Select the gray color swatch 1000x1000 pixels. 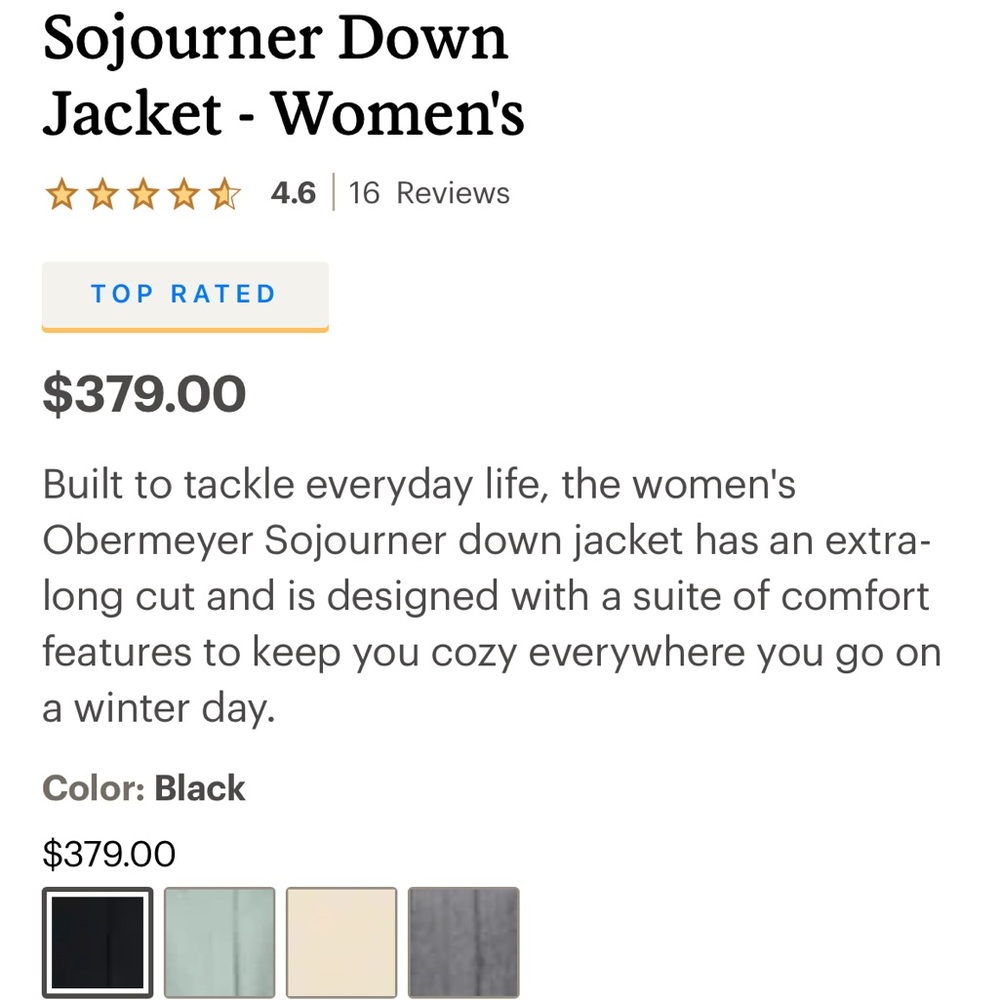point(463,942)
